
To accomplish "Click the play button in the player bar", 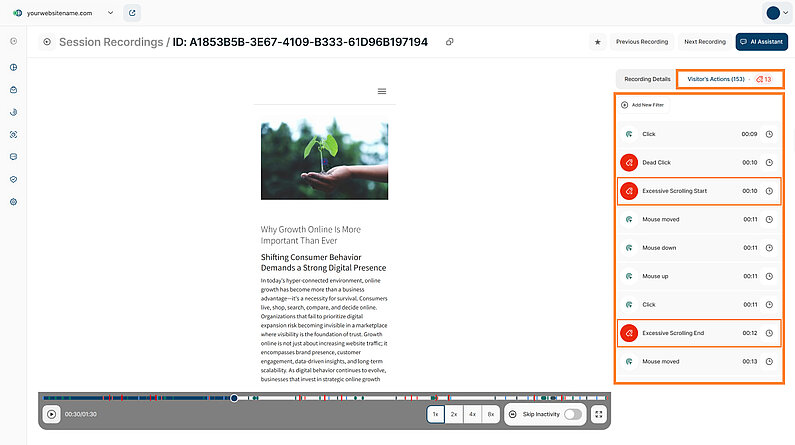I will point(51,413).
